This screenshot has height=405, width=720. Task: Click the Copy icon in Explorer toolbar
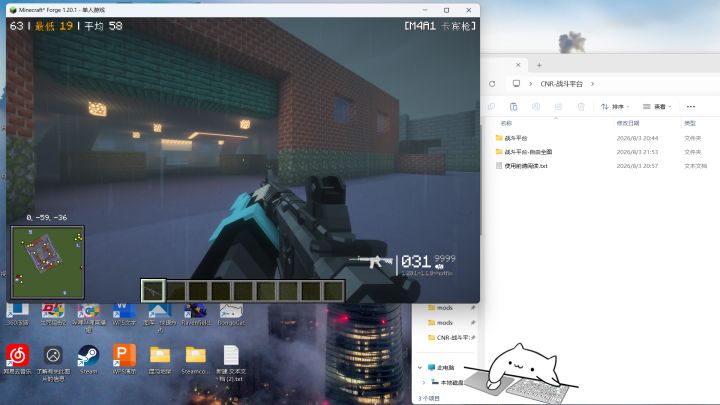coord(491,107)
